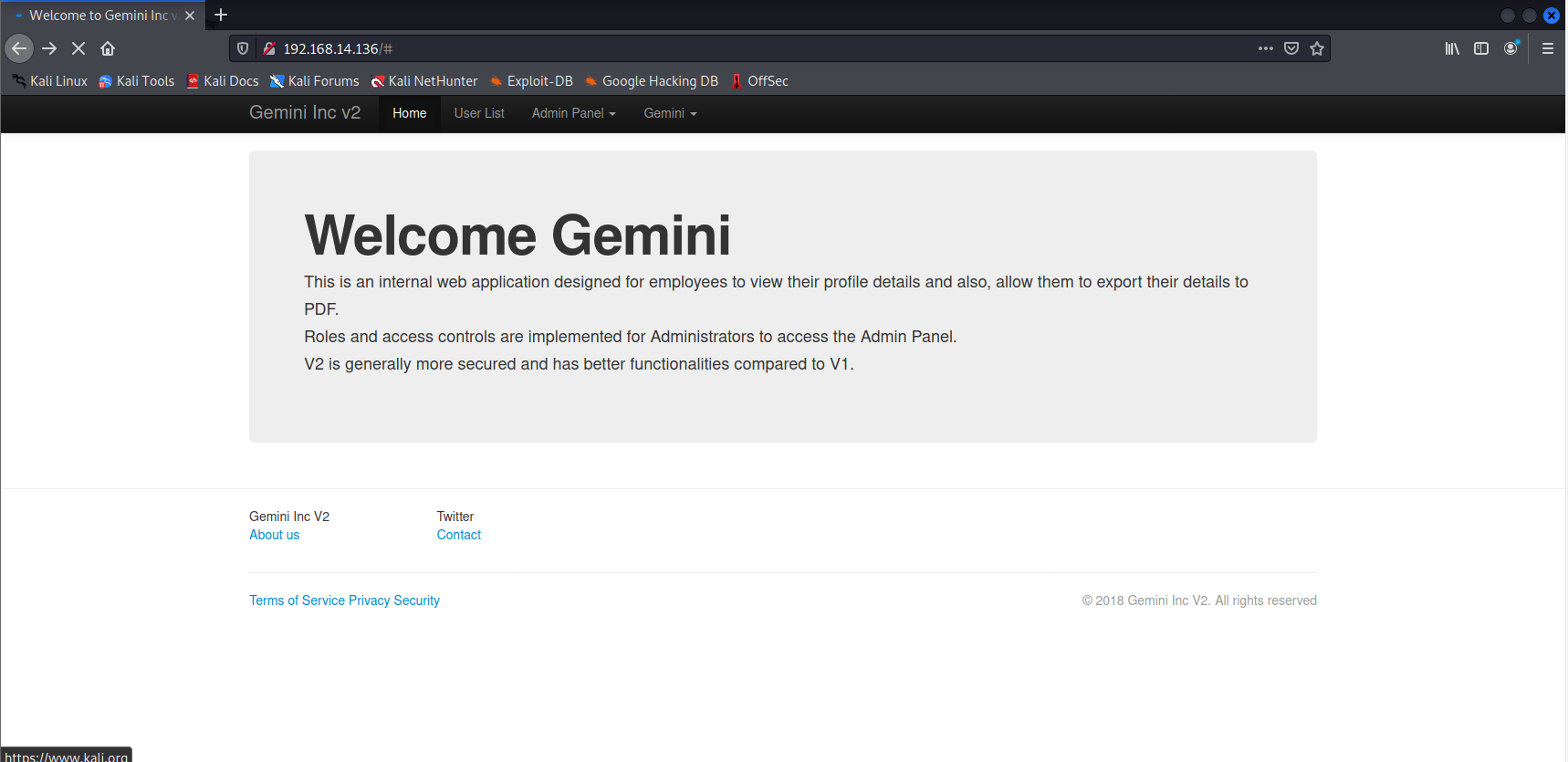Click the Contact footer link
1568x762 pixels.
pyautogui.click(x=458, y=535)
